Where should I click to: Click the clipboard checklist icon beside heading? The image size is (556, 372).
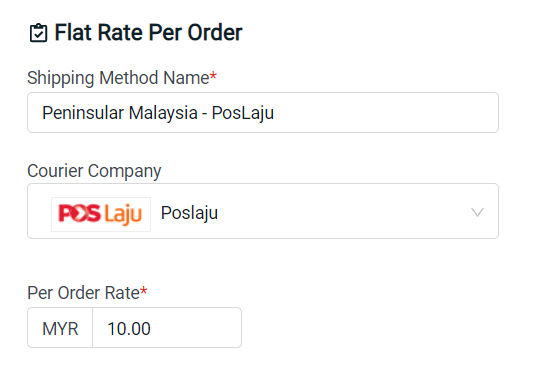point(38,33)
